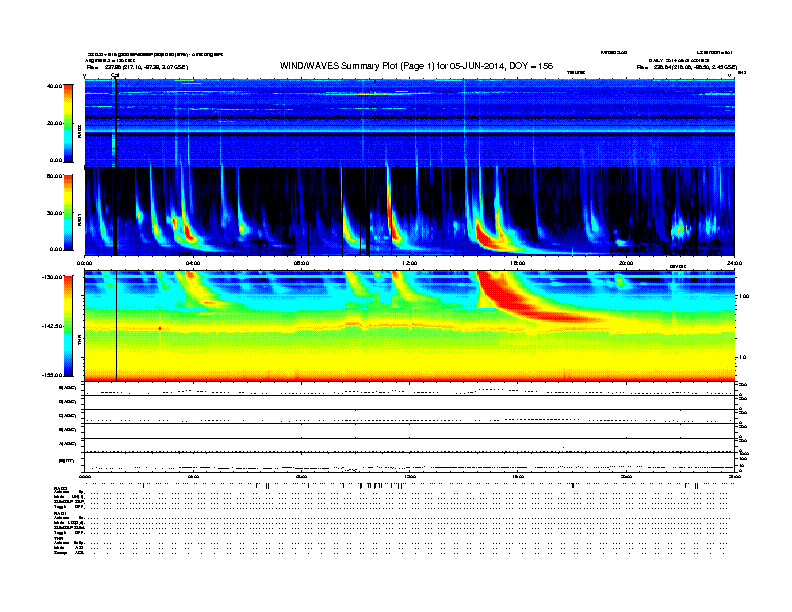Click 00:00 tick label under RAD1 spectrogram
792x612 pixels.
click(84, 263)
